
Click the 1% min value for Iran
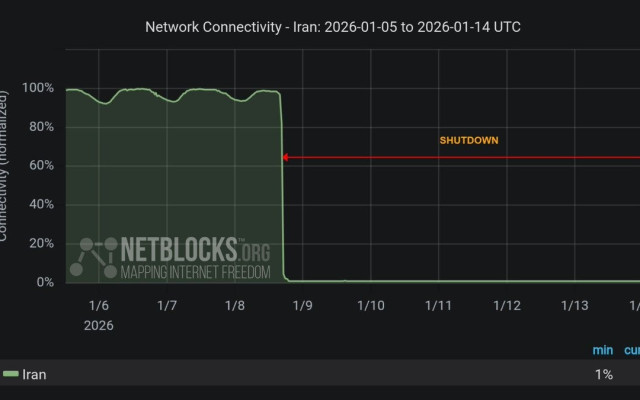pos(603,374)
